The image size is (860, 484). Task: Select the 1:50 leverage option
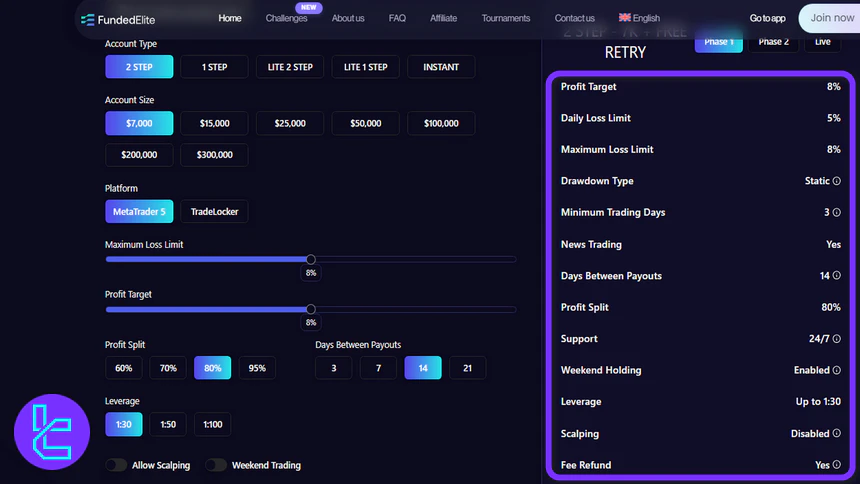[x=168, y=424]
